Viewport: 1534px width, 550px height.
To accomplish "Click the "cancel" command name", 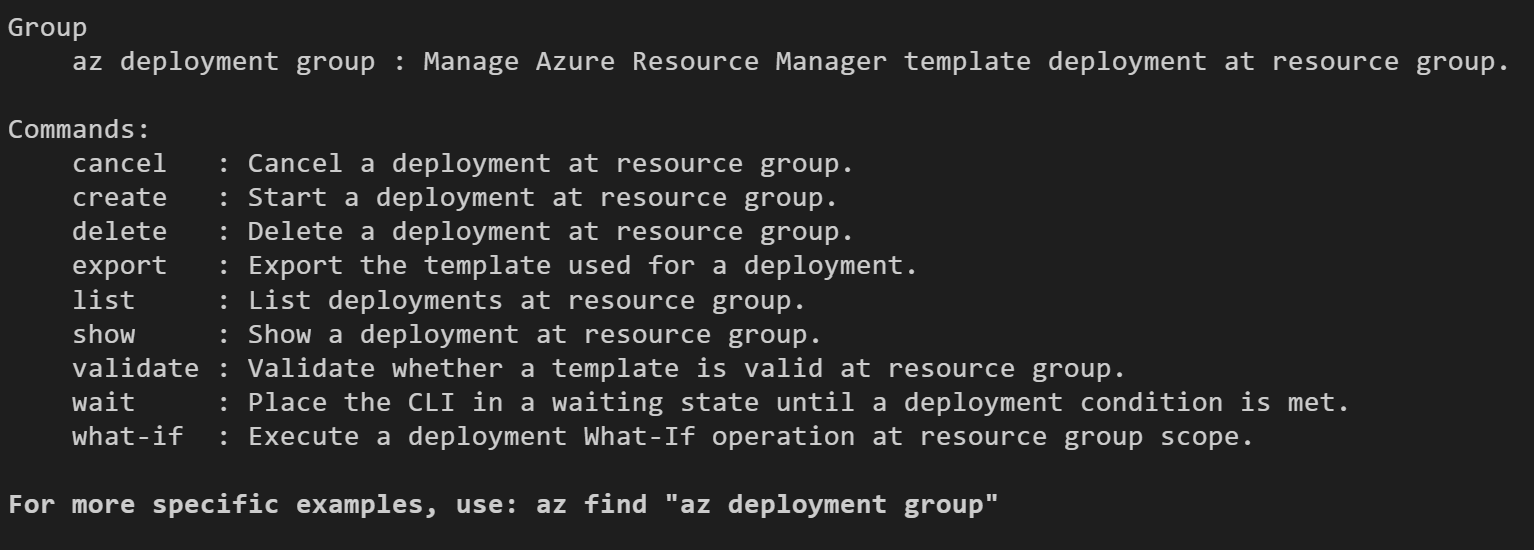I will click(x=119, y=164).
